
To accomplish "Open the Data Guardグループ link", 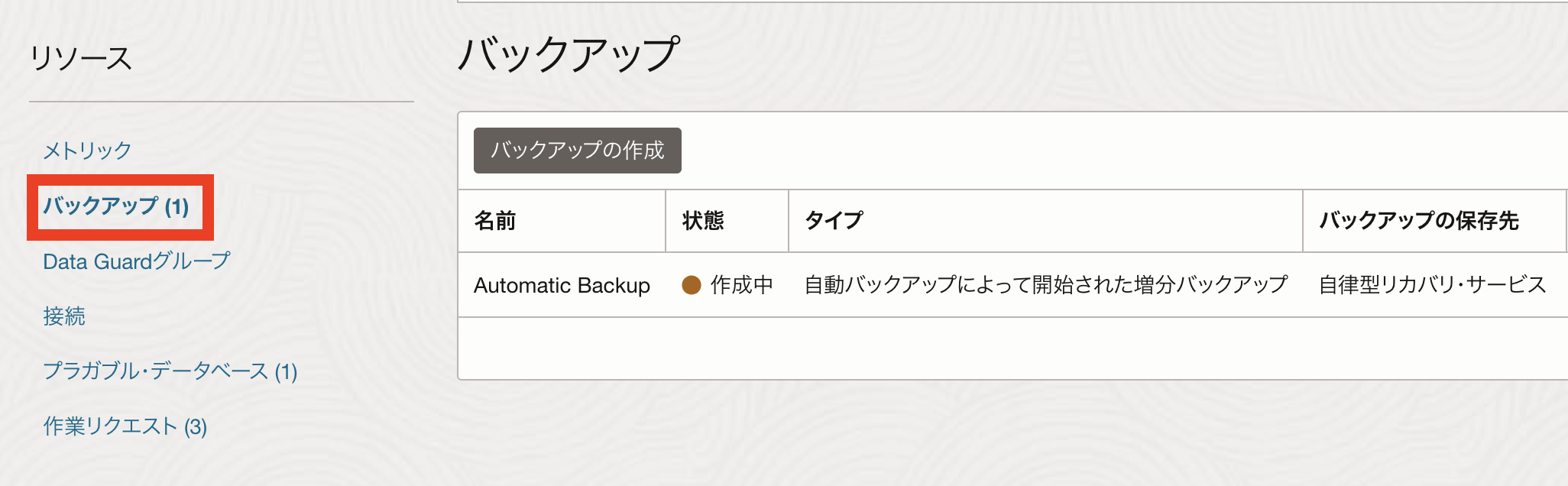I will click(x=136, y=261).
